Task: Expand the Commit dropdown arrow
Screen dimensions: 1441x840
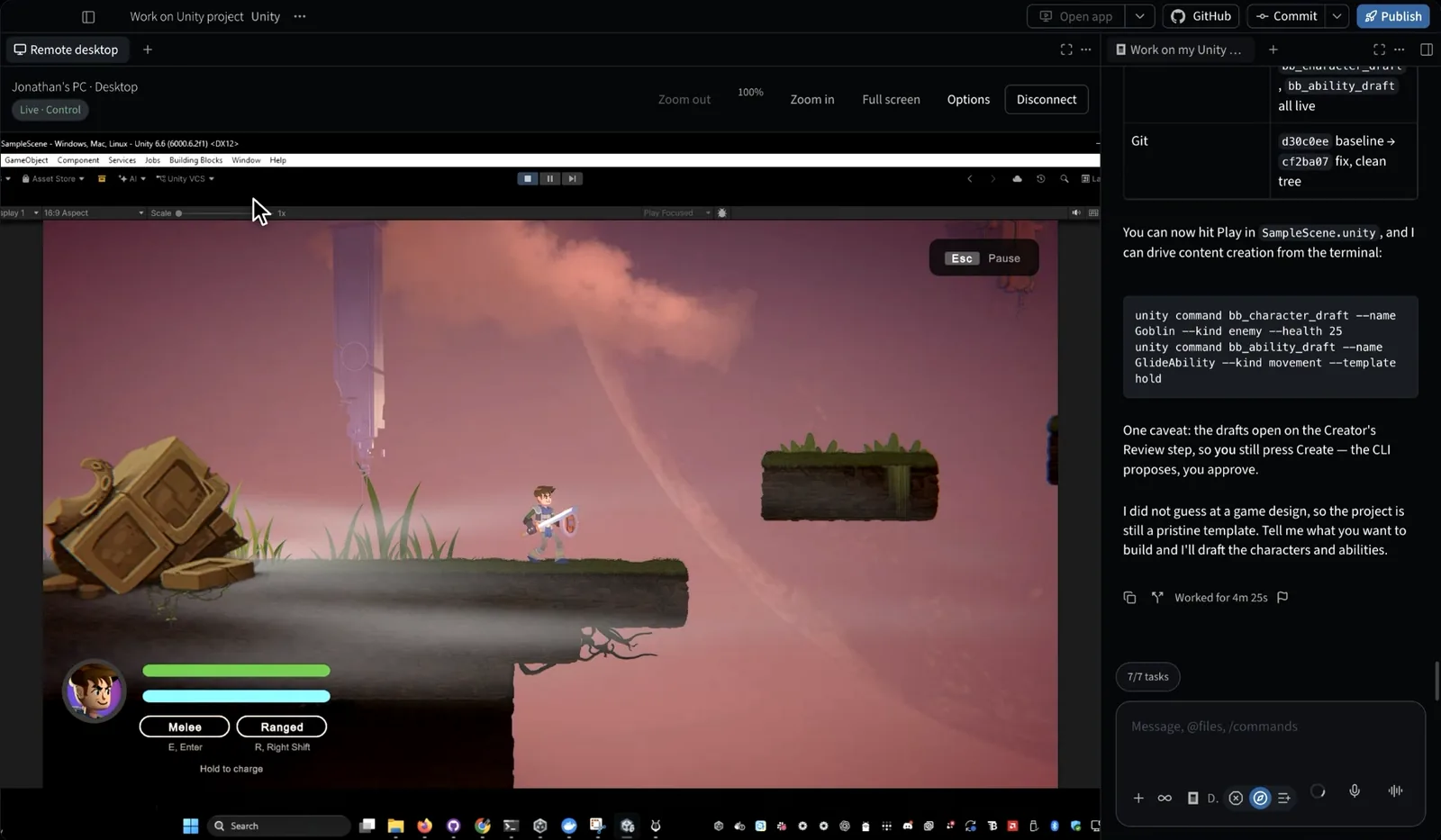Action: pyautogui.click(x=1337, y=16)
